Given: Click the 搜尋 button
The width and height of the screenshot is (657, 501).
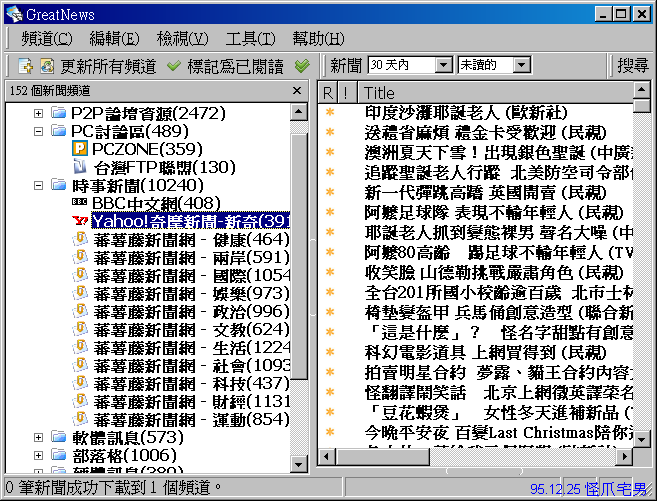Looking at the screenshot, I should [x=633, y=65].
